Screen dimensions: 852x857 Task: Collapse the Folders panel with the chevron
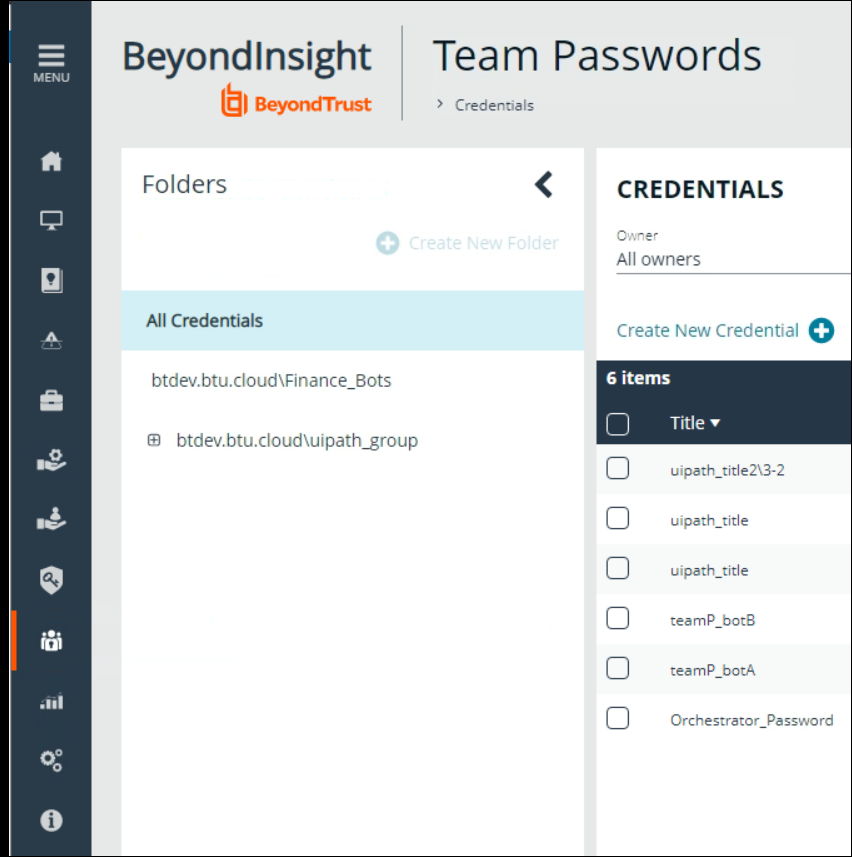543,185
